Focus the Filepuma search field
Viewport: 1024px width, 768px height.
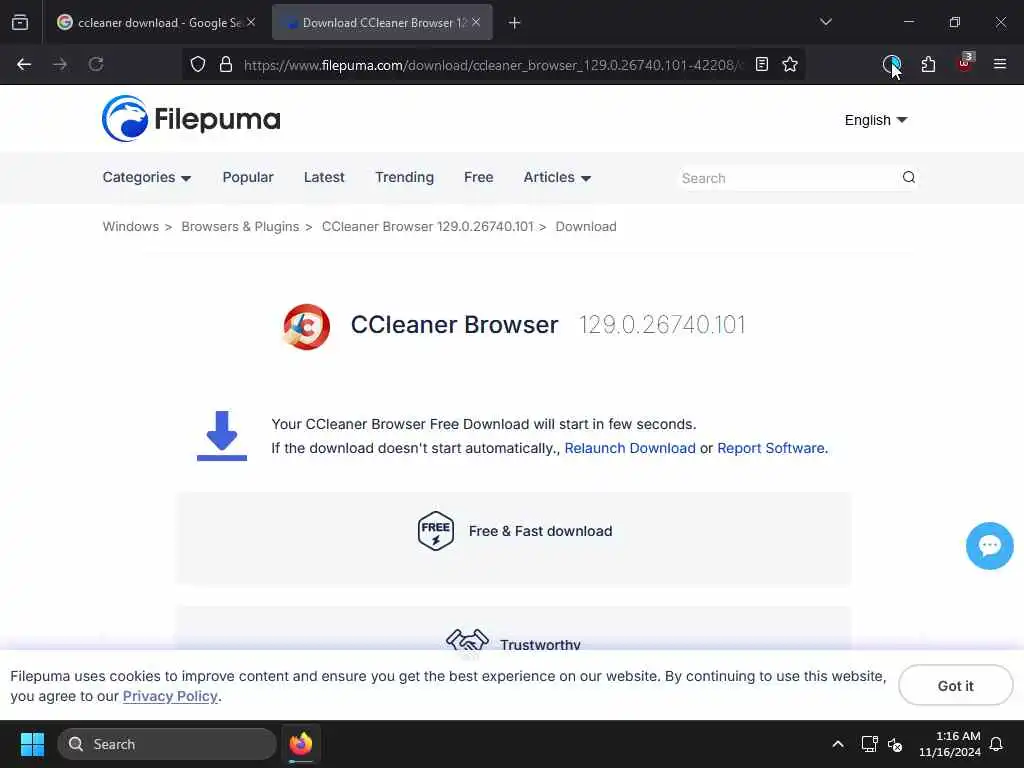(x=787, y=178)
